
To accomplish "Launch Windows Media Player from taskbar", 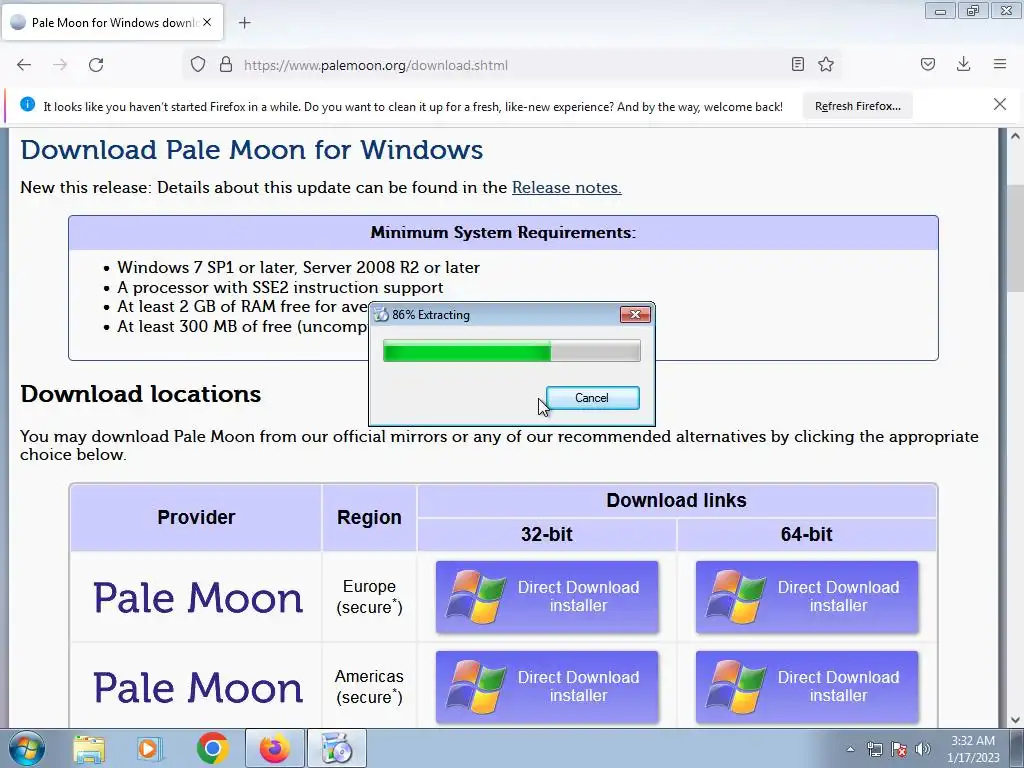I will pyautogui.click(x=150, y=748).
